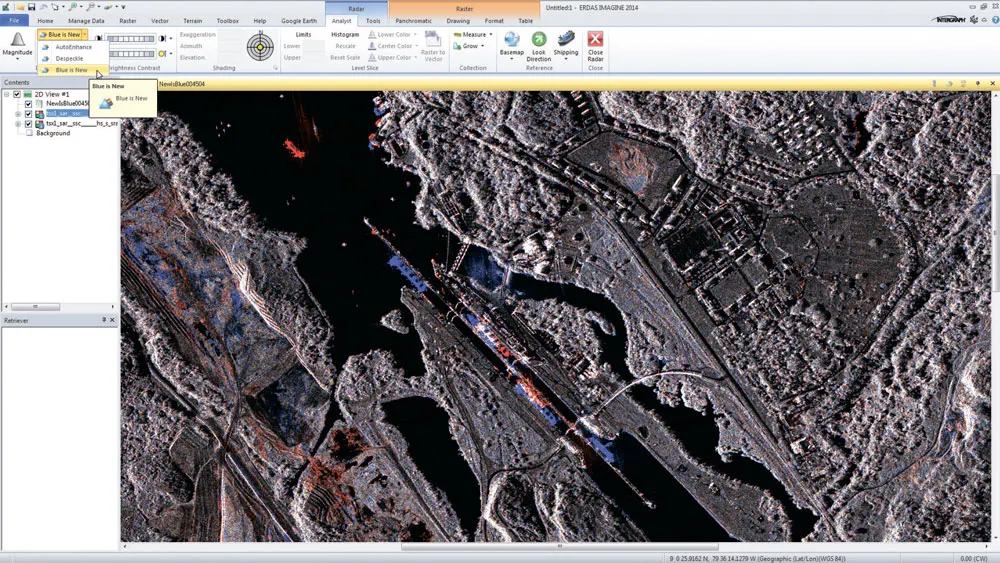Open the Grow dropdown
The height and width of the screenshot is (563, 1000).
pyautogui.click(x=469, y=46)
